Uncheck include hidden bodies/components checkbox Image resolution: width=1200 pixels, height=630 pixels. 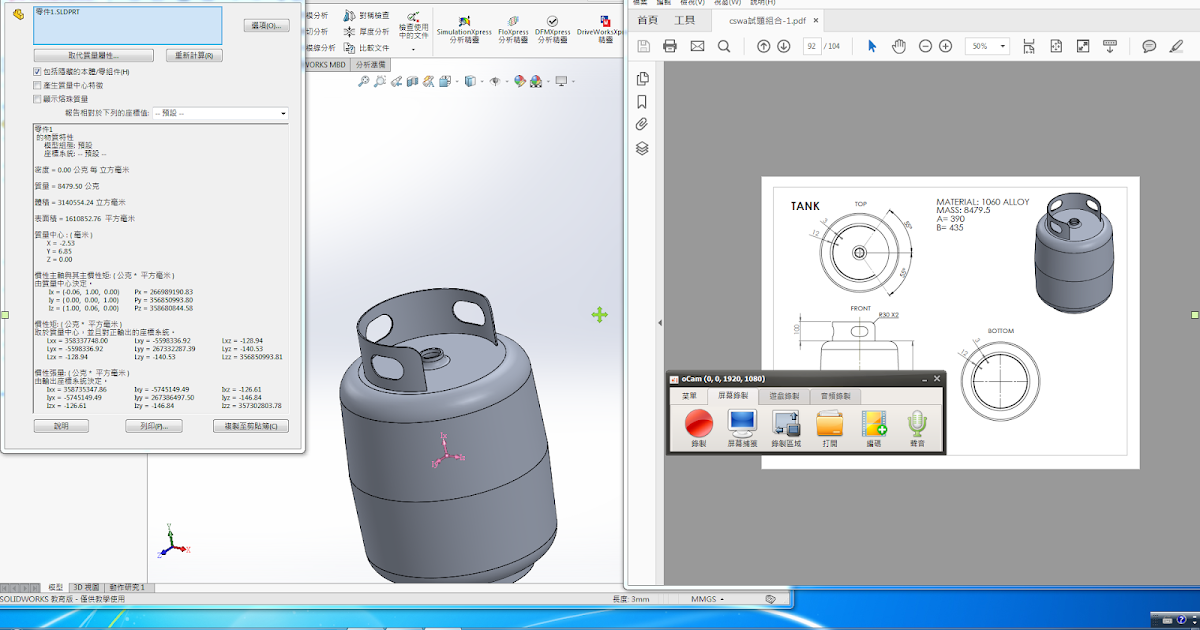[x=38, y=72]
